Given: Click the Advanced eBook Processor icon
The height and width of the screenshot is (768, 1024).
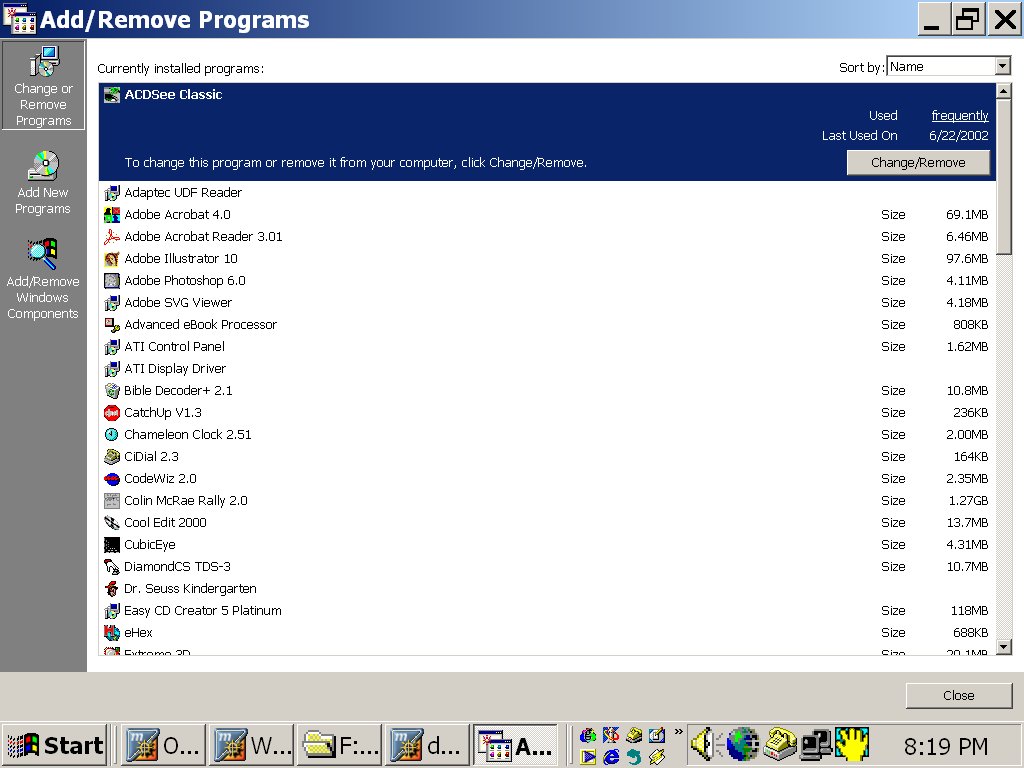Looking at the screenshot, I should click(x=112, y=325).
